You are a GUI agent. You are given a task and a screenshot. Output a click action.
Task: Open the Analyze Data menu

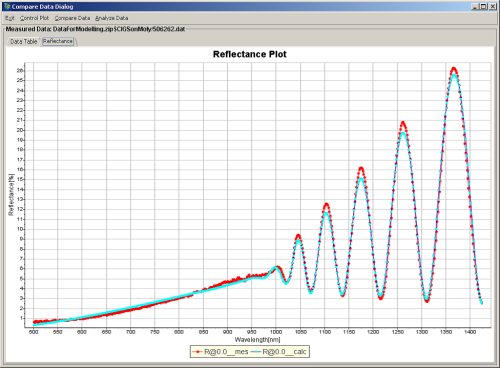112,18
